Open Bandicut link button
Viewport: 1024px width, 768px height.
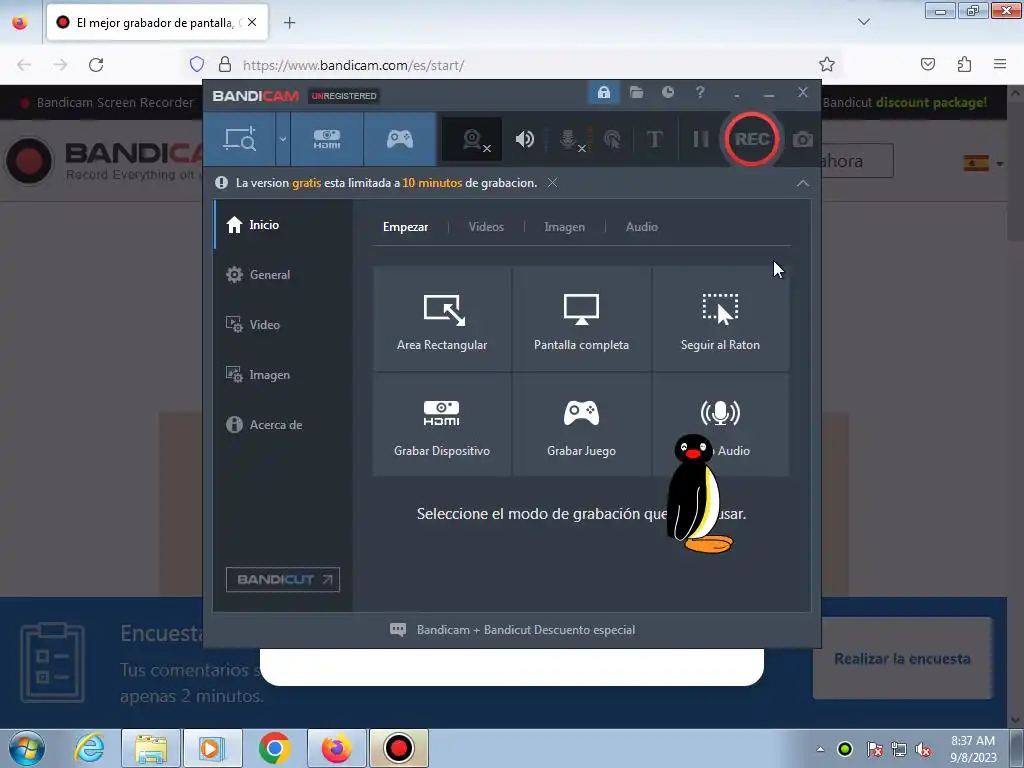[283, 579]
